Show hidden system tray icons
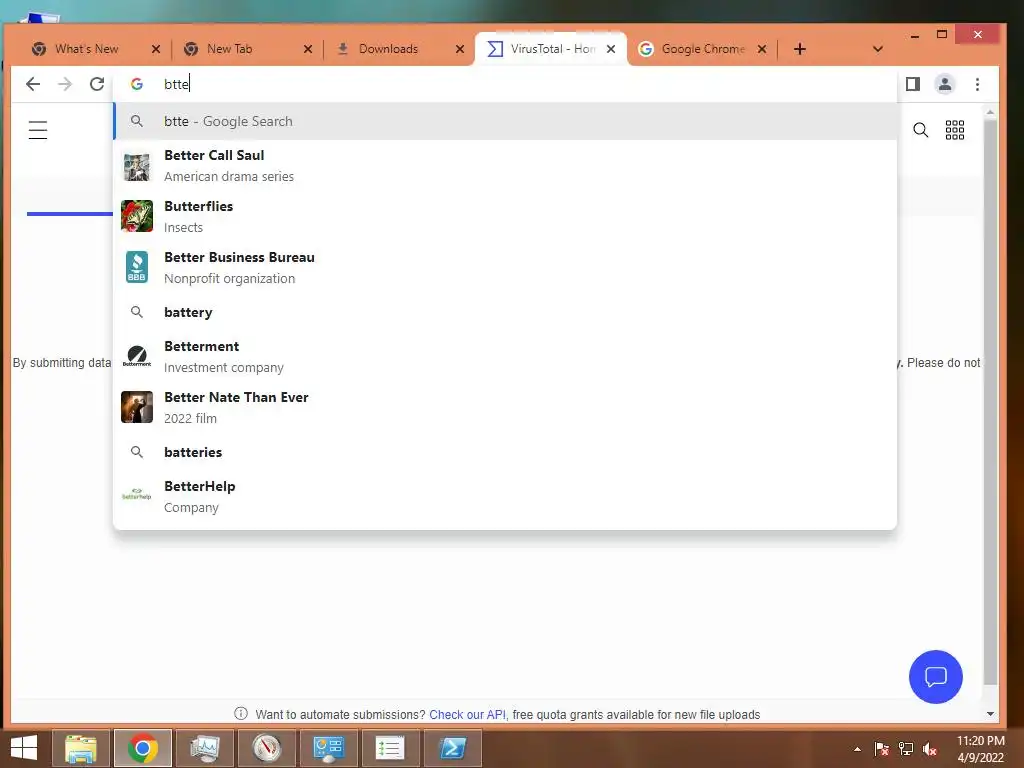 pyautogui.click(x=857, y=749)
